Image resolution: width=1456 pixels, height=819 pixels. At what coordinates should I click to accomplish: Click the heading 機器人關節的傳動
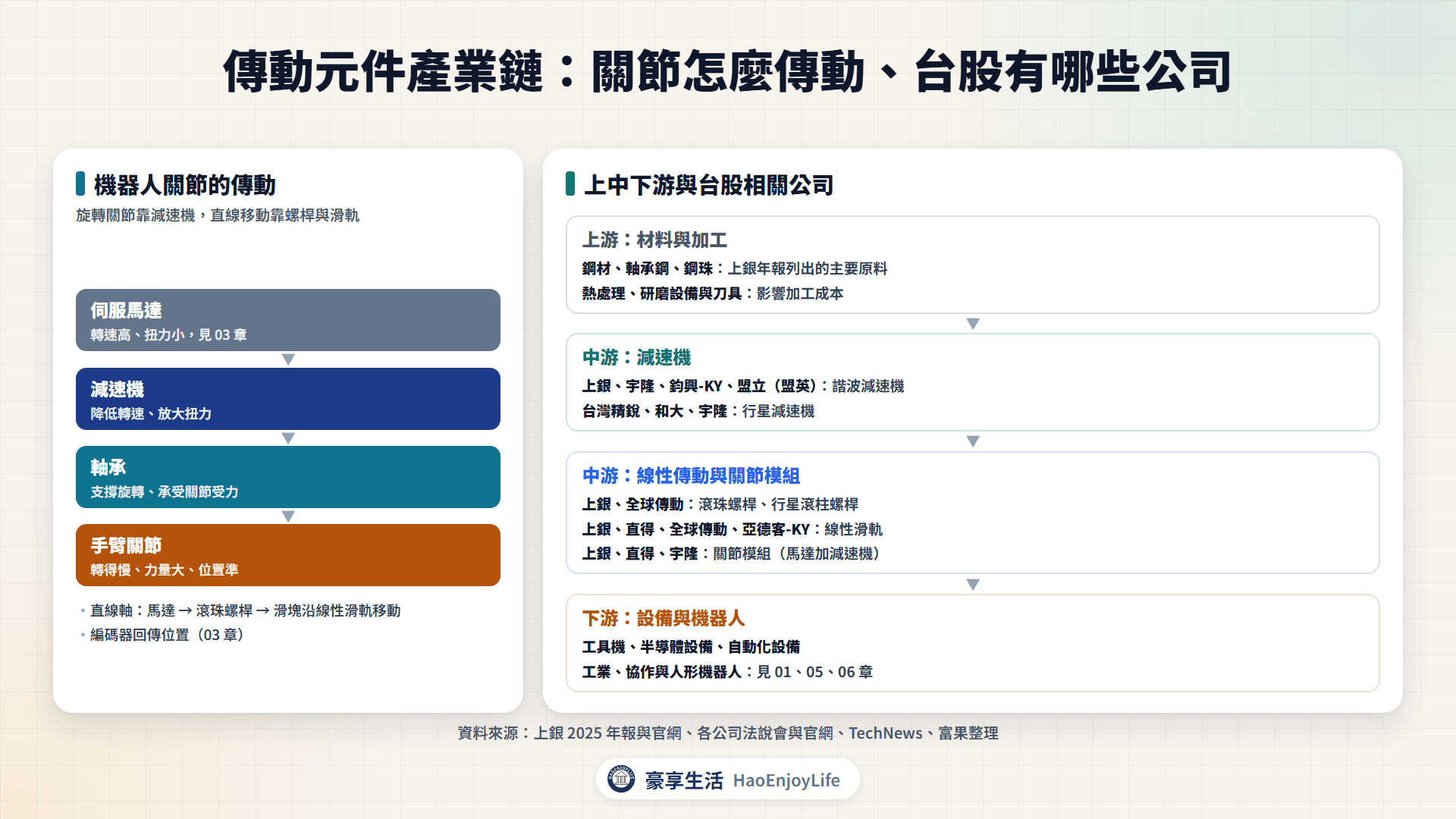click(184, 185)
